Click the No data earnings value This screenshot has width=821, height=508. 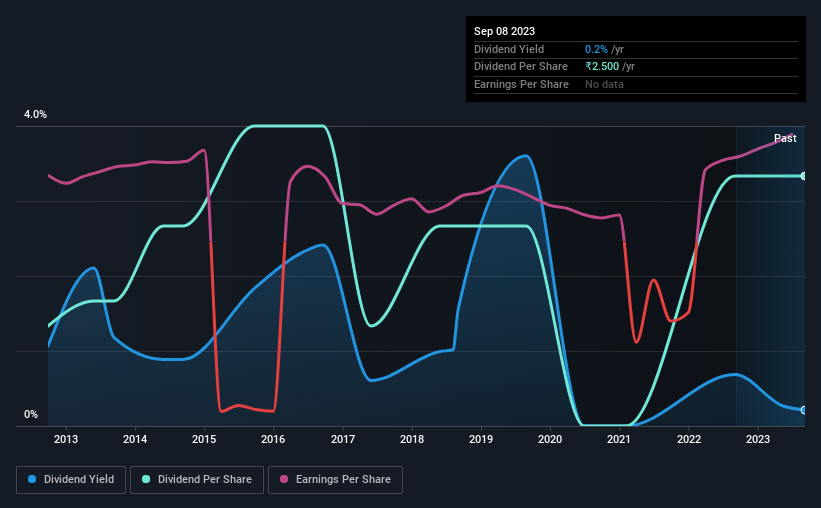(604, 84)
